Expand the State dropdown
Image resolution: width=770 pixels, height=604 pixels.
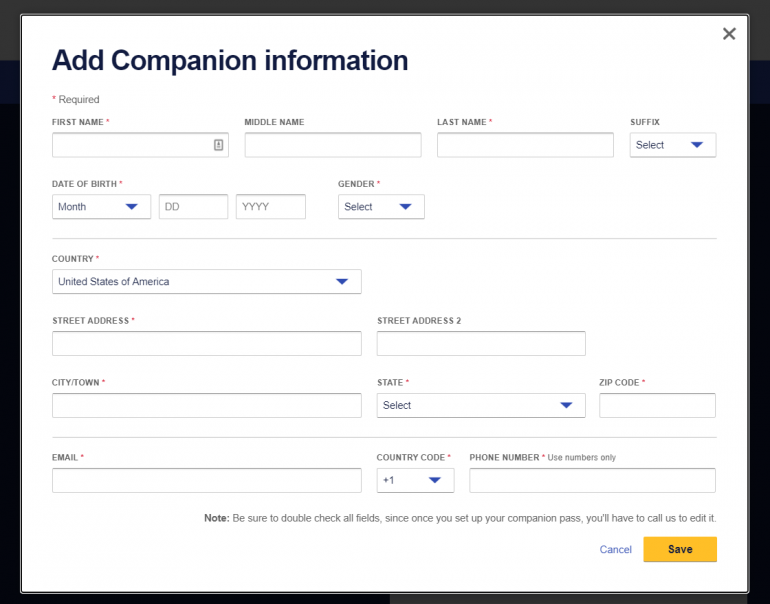click(481, 405)
